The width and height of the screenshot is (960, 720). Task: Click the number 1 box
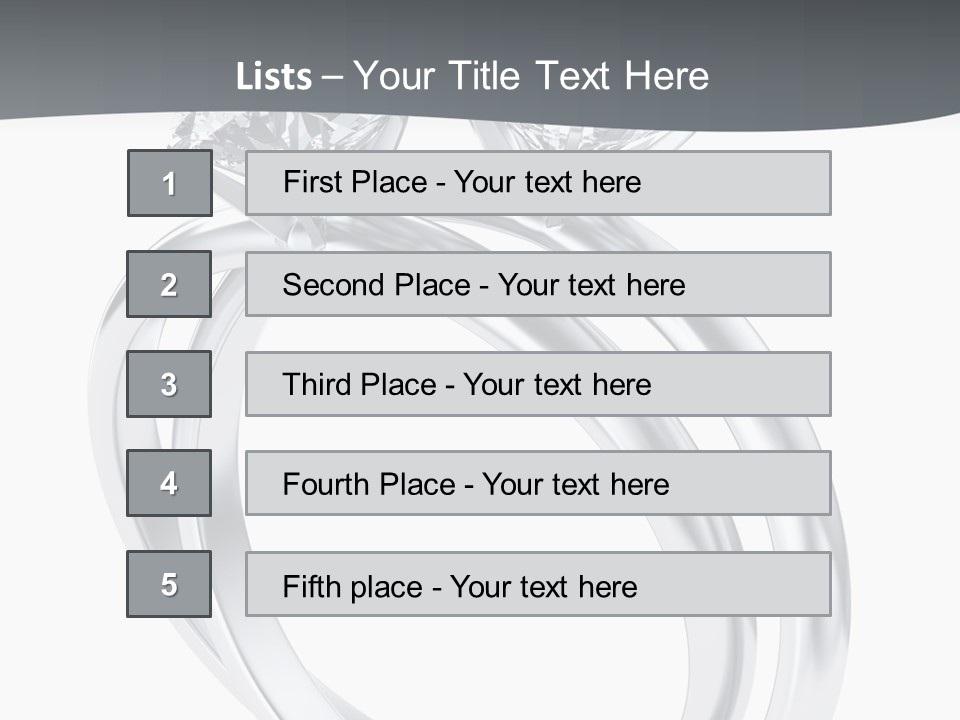click(x=169, y=183)
